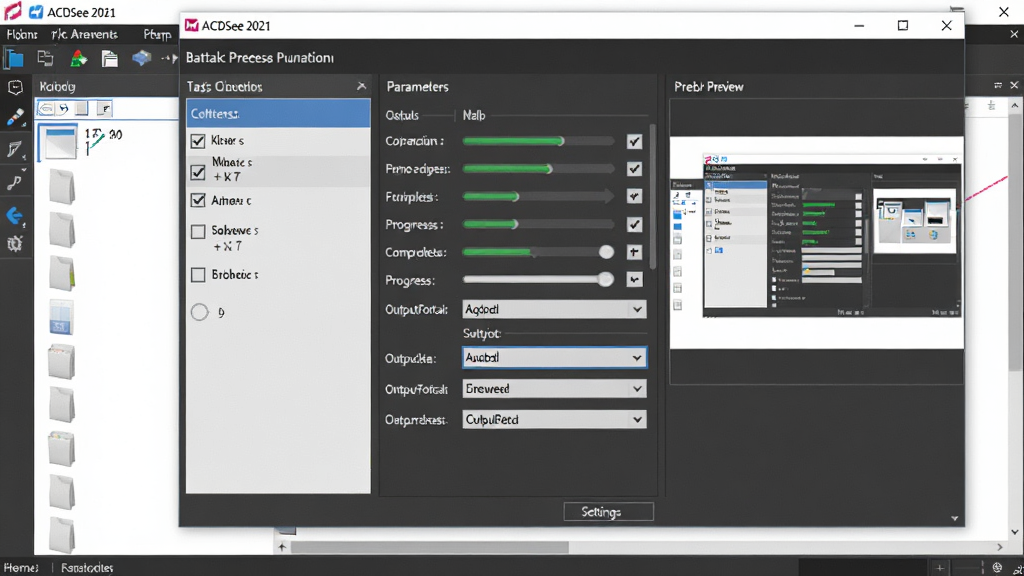Toggle checkbox on Progress row above Completes
This screenshot has height=576, width=1024.
pos(634,224)
